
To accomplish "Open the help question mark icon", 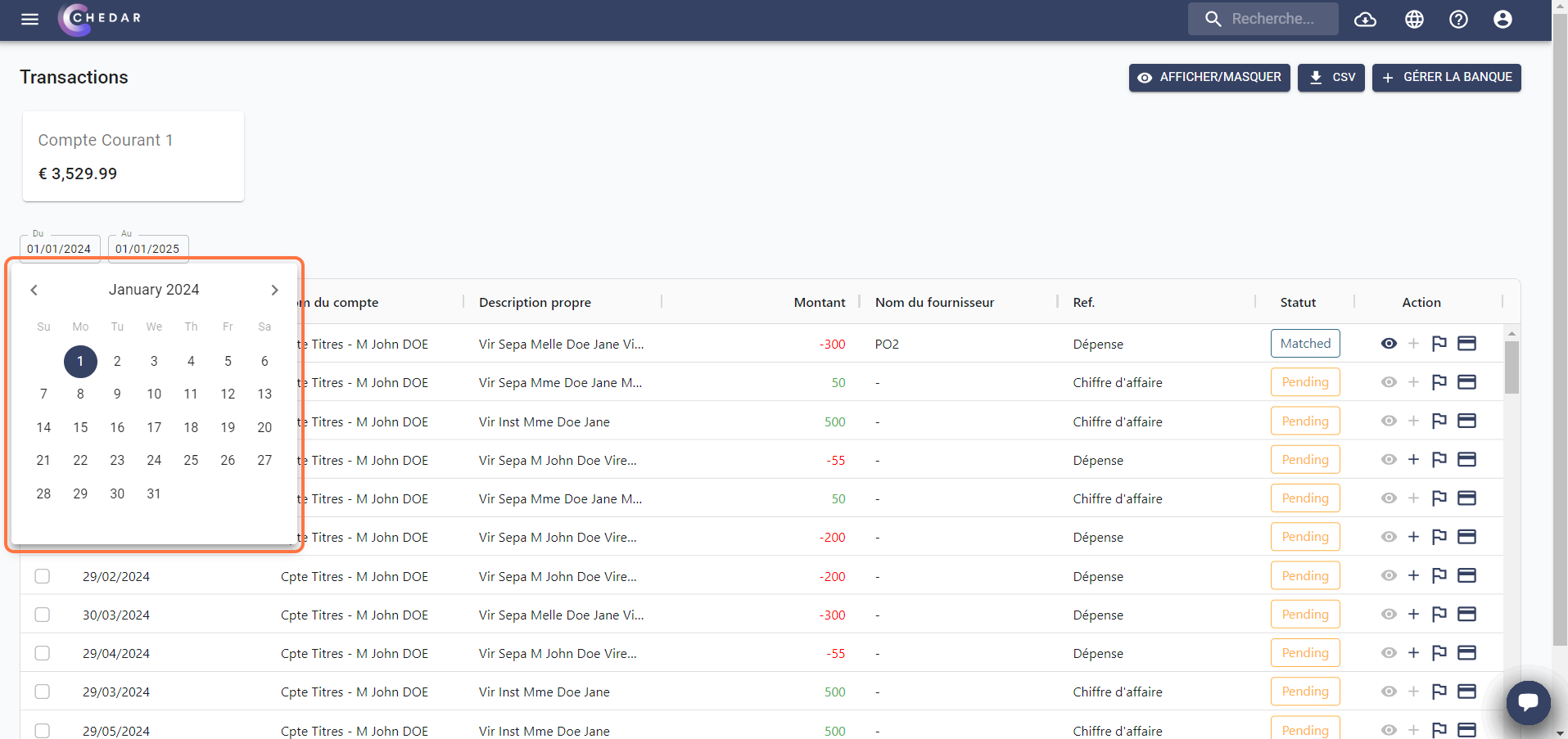I will coord(1458,19).
